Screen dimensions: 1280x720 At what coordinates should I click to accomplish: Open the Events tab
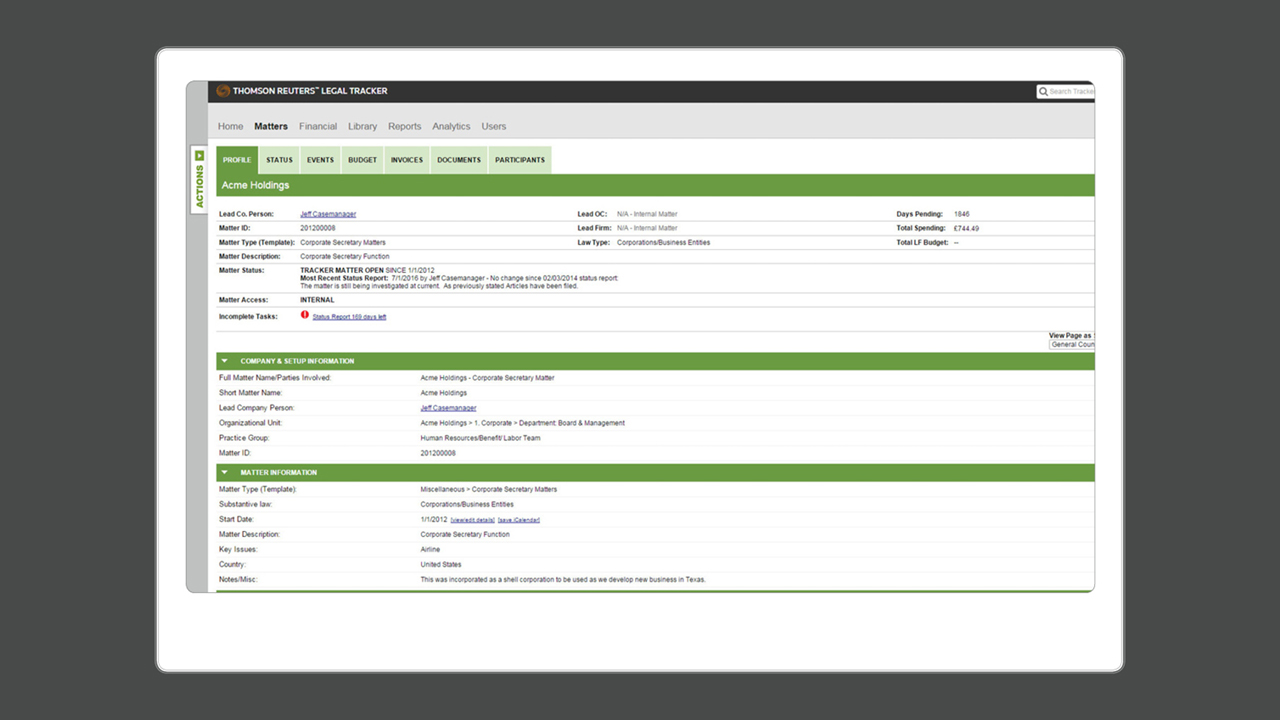(320, 160)
